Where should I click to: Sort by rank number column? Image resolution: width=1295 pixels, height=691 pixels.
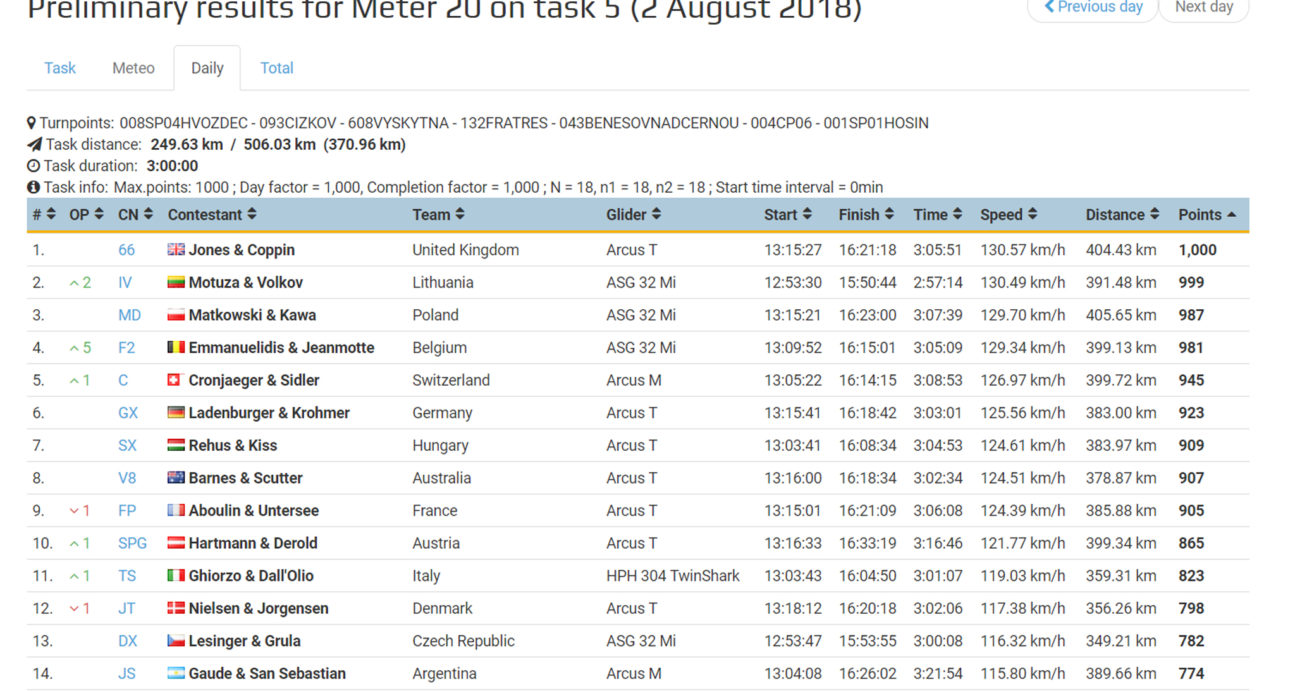coord(44,215)
